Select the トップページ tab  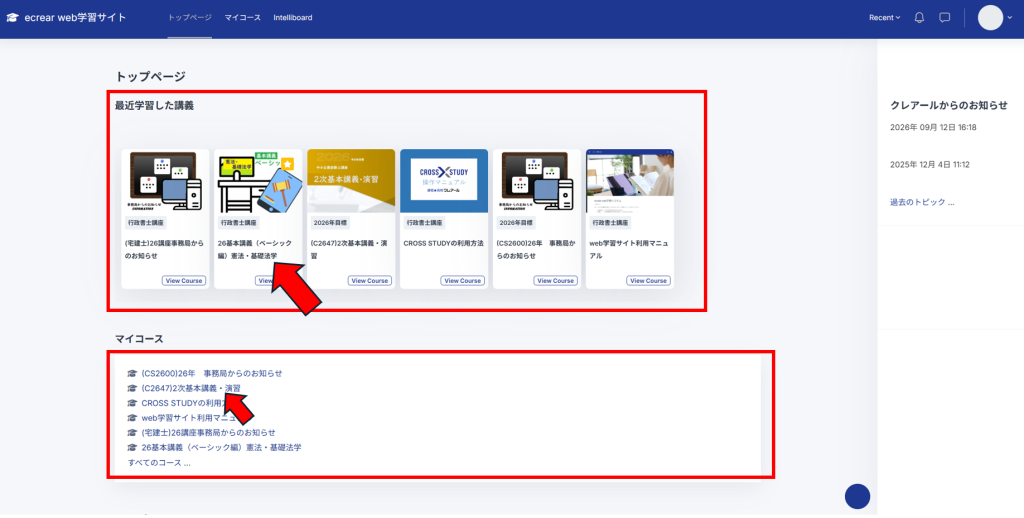[189, 18]
